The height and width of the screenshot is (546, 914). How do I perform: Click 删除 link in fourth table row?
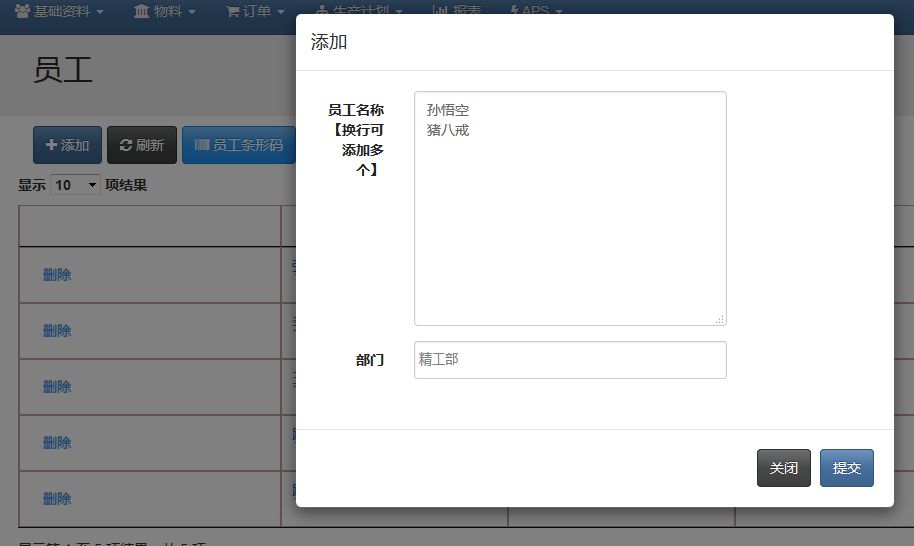(57, 443)
